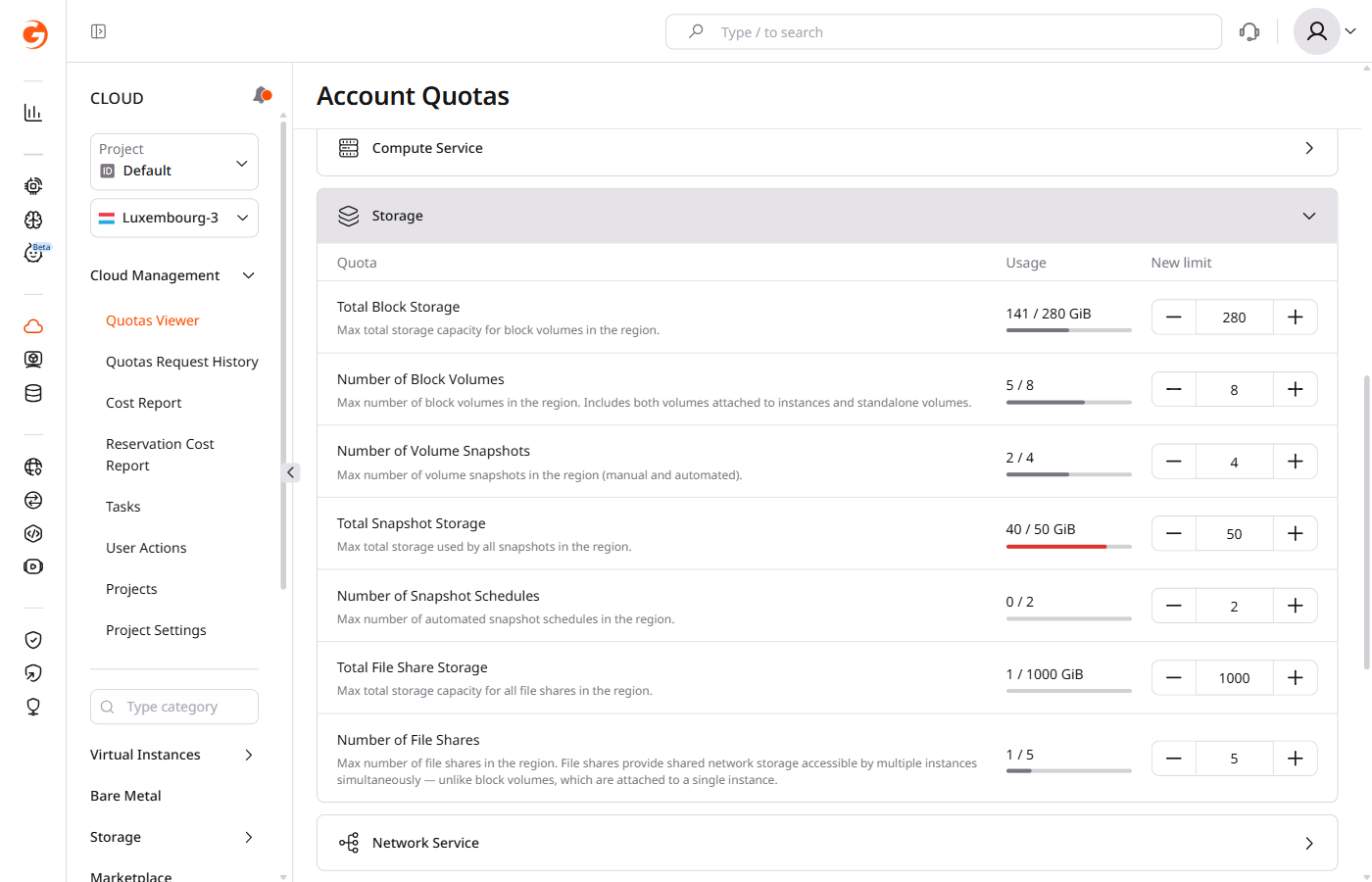Edit the Total Block Storage value 280
The image size is (1372, 882).
pyautogui.click(x=1234, y=318)
